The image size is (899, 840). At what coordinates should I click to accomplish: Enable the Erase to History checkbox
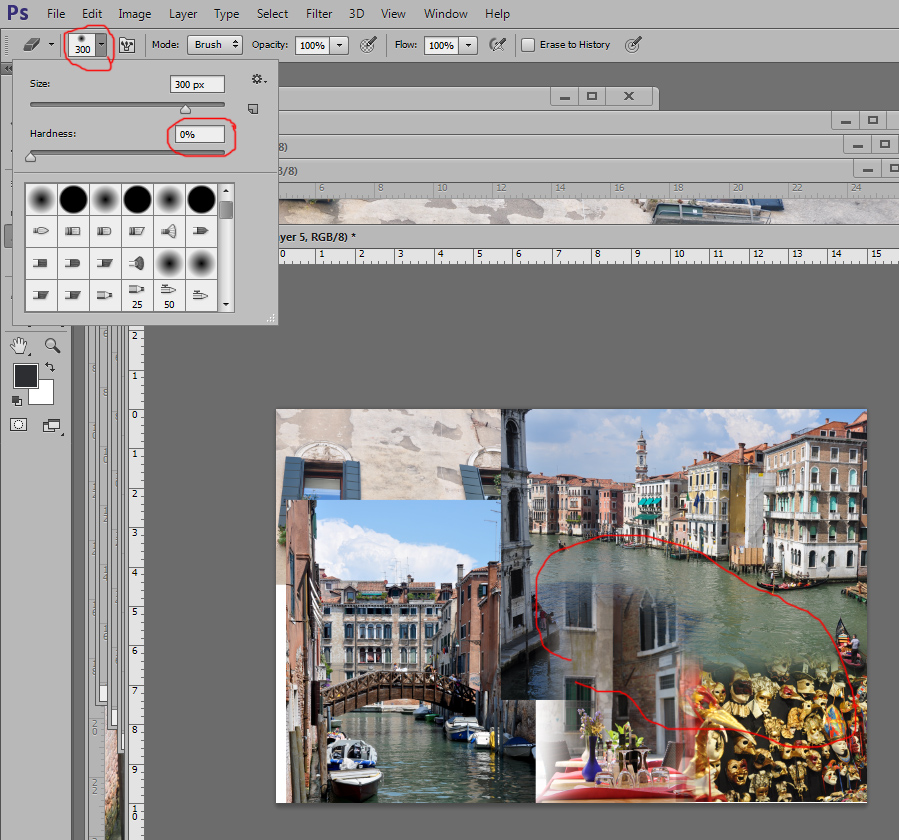click(528, 45)
